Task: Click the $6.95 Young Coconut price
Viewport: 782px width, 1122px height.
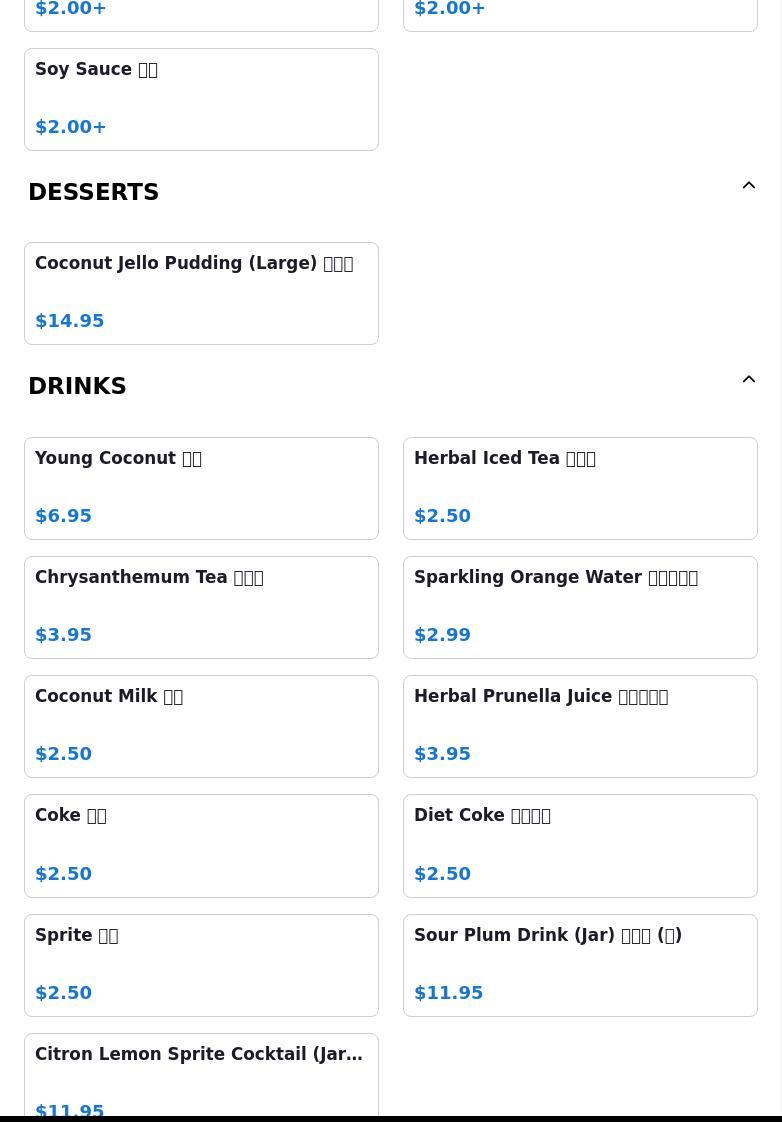Action: pos(63,516)
